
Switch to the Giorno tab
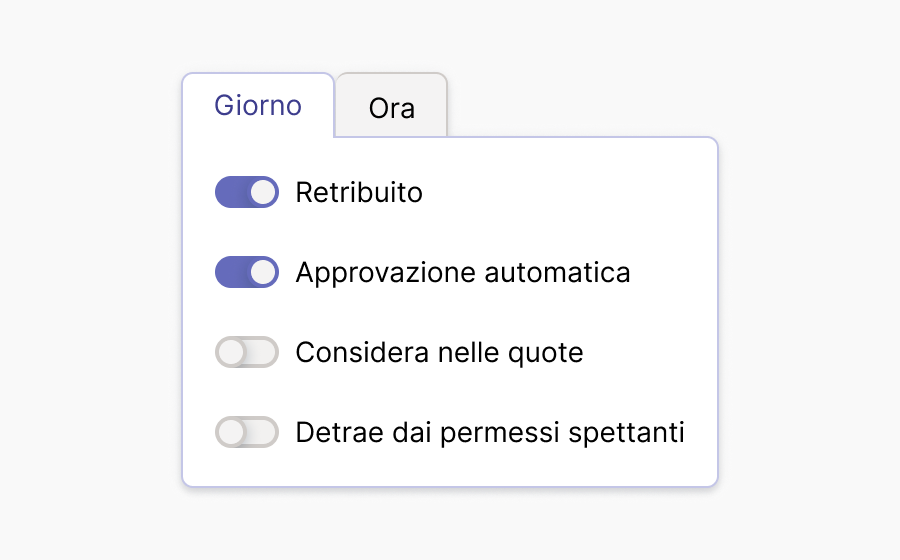tap(258, 105)
